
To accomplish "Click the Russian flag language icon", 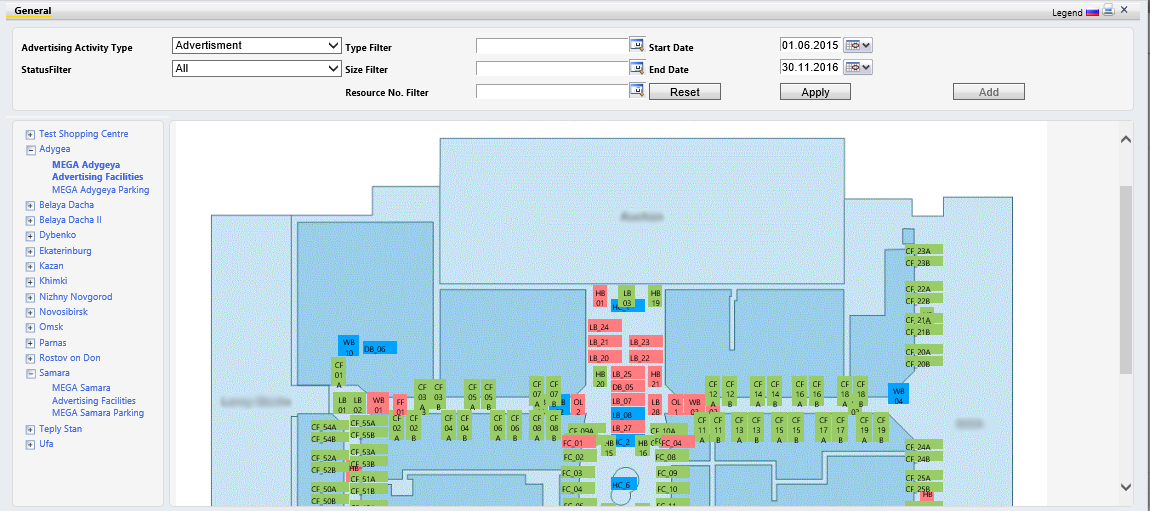I will [1092, 12].
